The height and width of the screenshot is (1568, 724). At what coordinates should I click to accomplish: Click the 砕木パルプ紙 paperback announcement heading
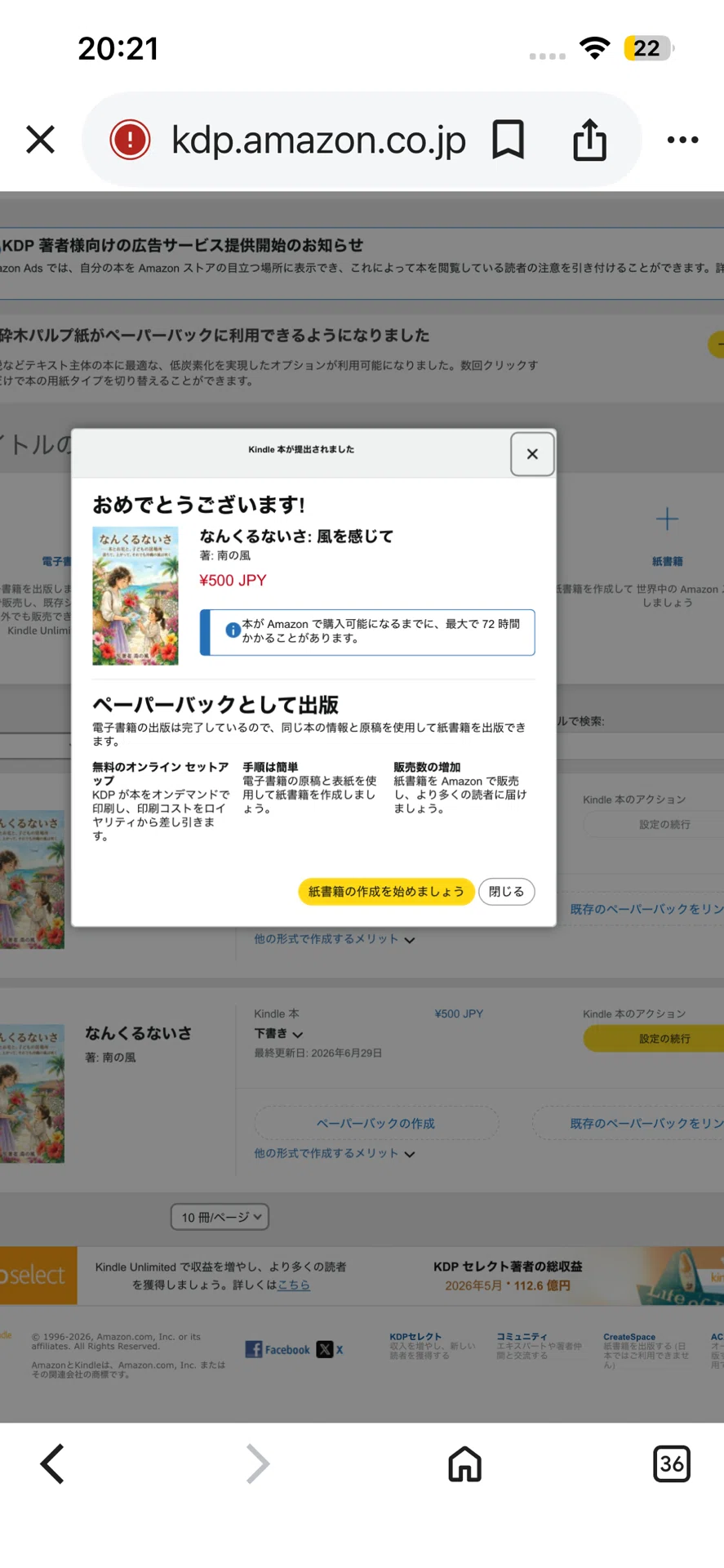point(215,335)
